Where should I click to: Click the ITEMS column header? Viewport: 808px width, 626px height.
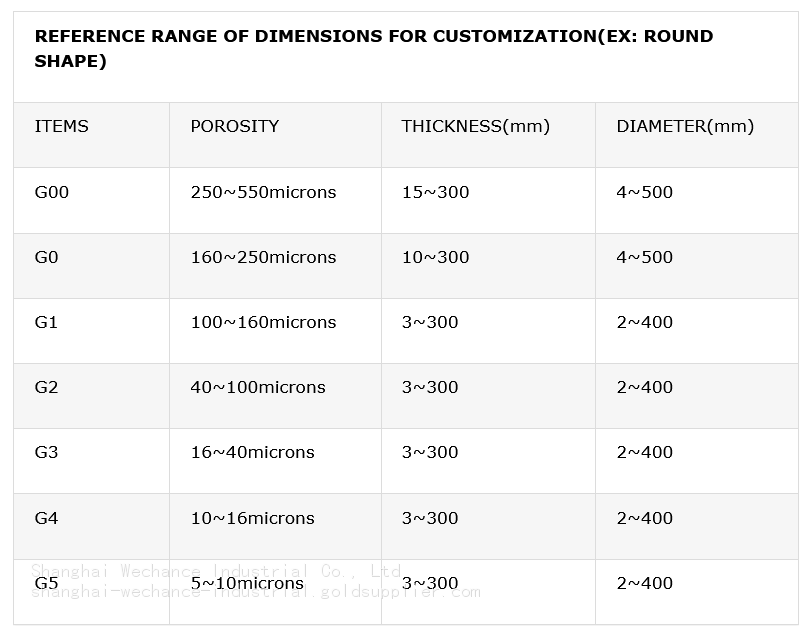click(x=61, y=127)
